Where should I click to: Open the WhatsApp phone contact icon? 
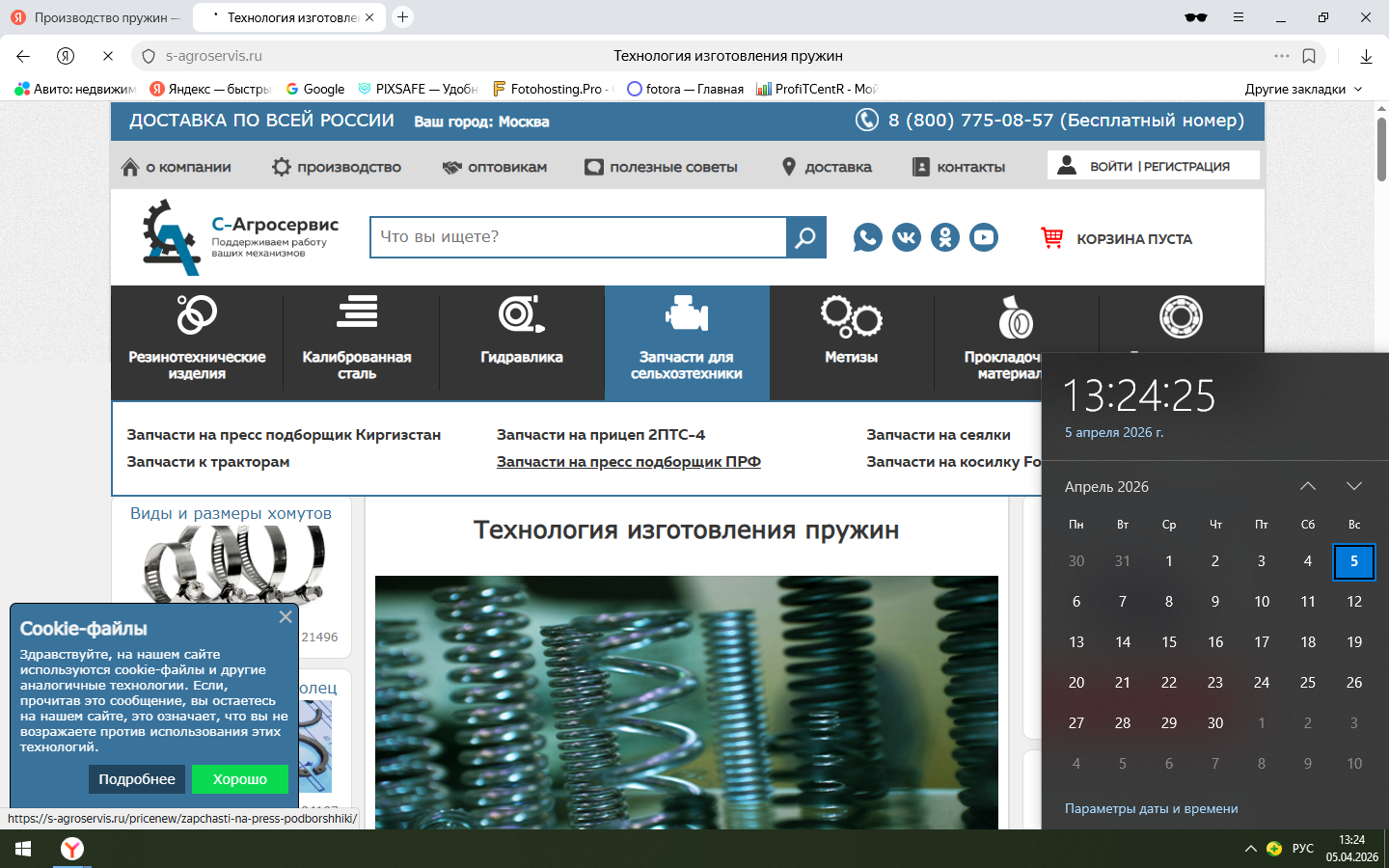tap(867, 237)
